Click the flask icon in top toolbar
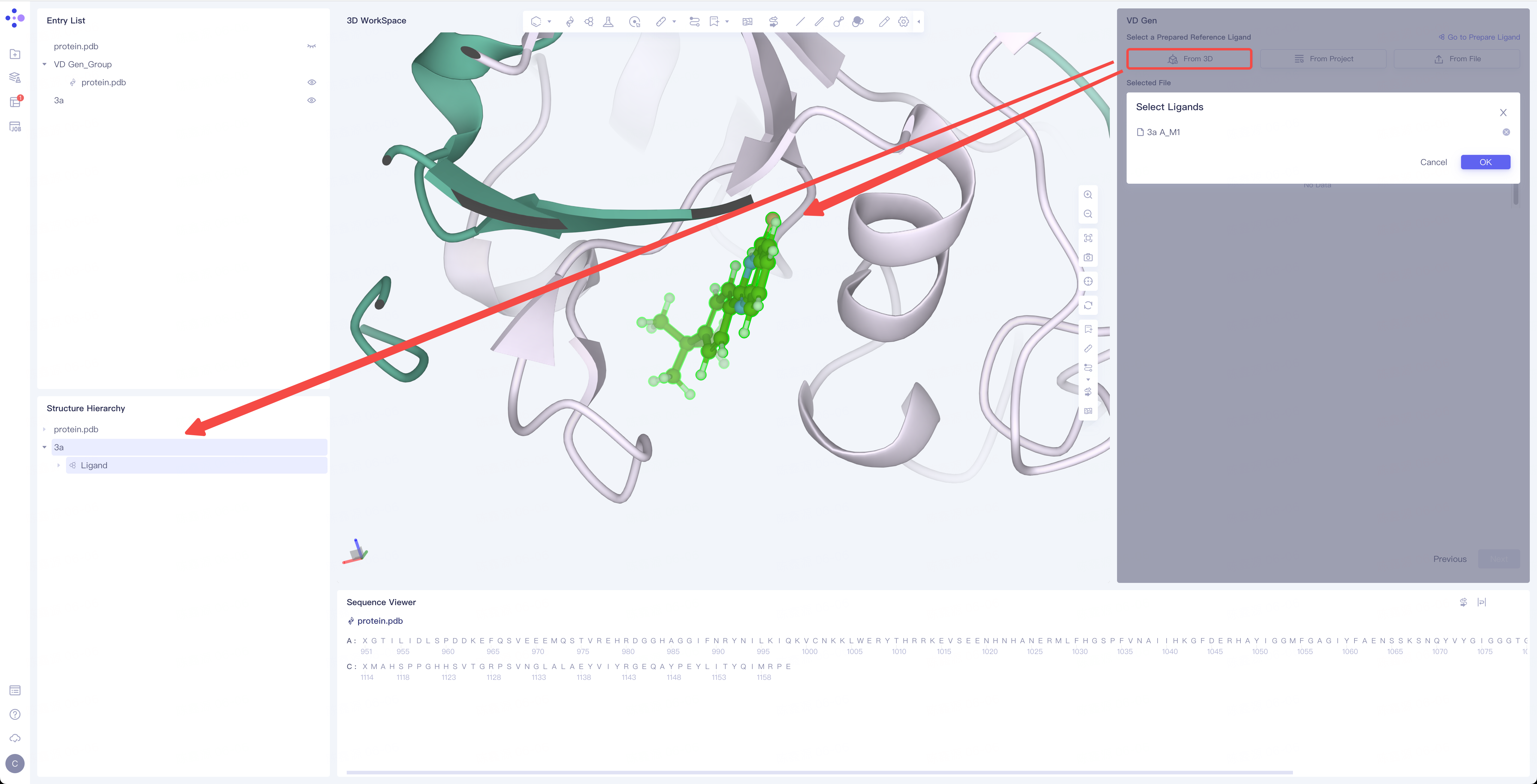The width and height of the screenshot is (1537, 784). coord(608,22)
